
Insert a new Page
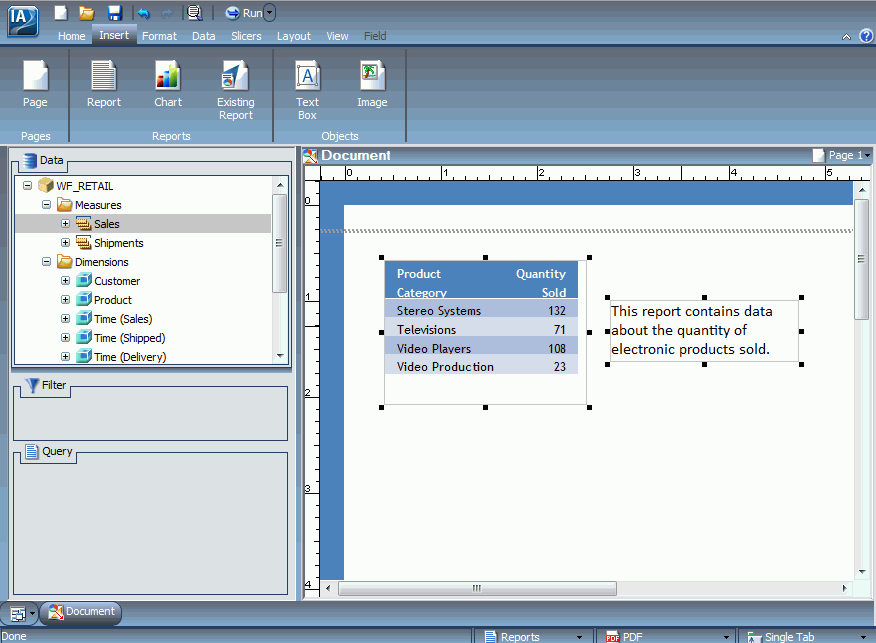click(35, 85)
